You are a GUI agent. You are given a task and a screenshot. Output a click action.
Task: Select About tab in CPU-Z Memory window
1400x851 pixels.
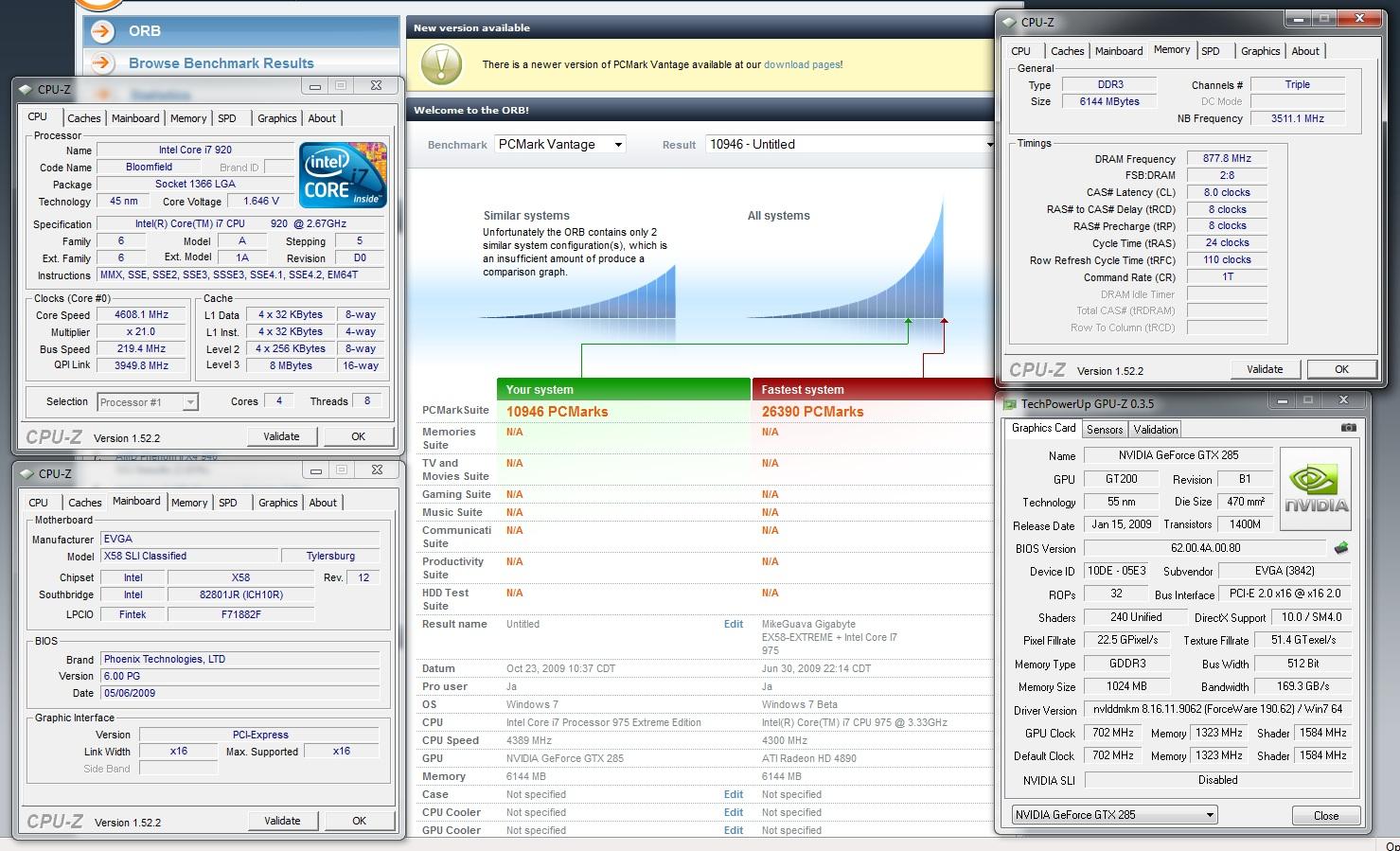[1305, 51]
